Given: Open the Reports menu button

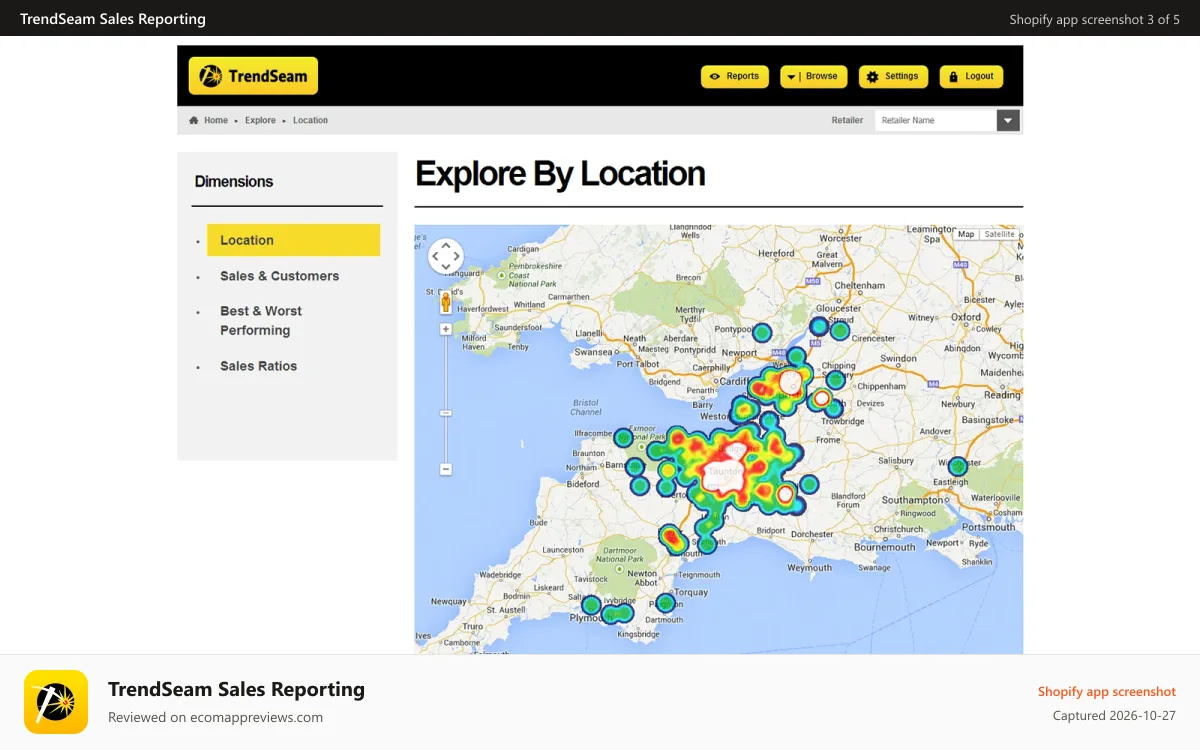Looking at the screenshot, I should 734,77.
